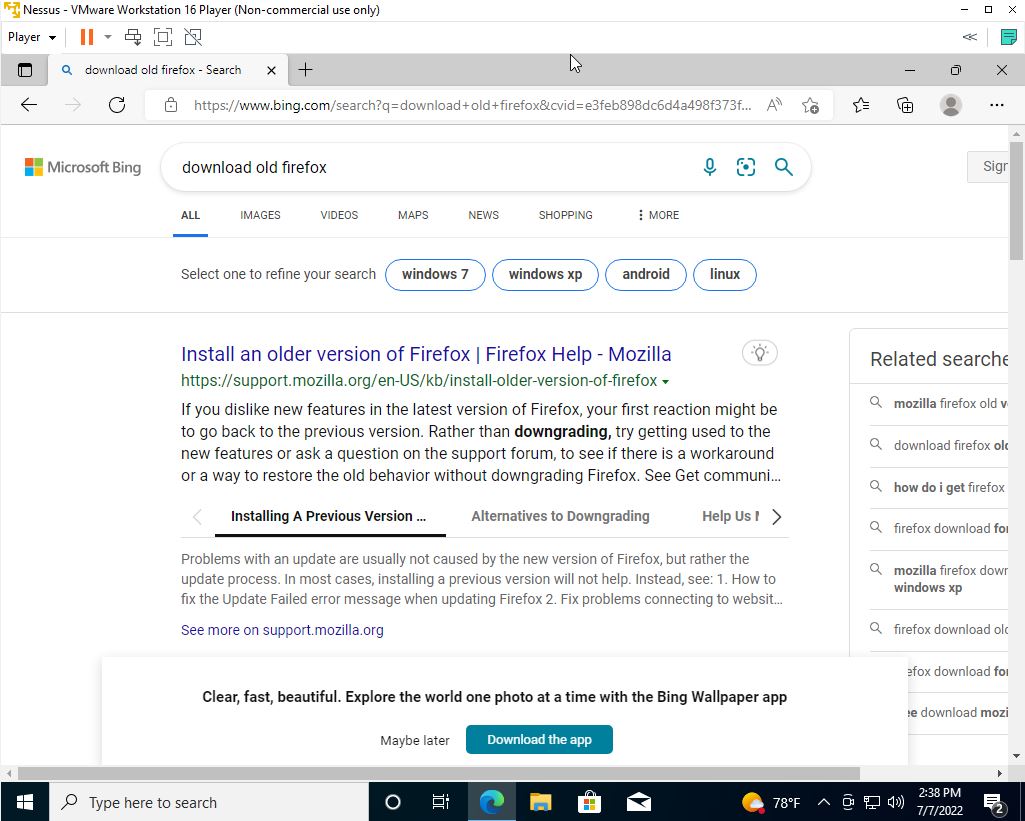Open Edge Collections icon

pyautogui.click(x=905, y=105)
